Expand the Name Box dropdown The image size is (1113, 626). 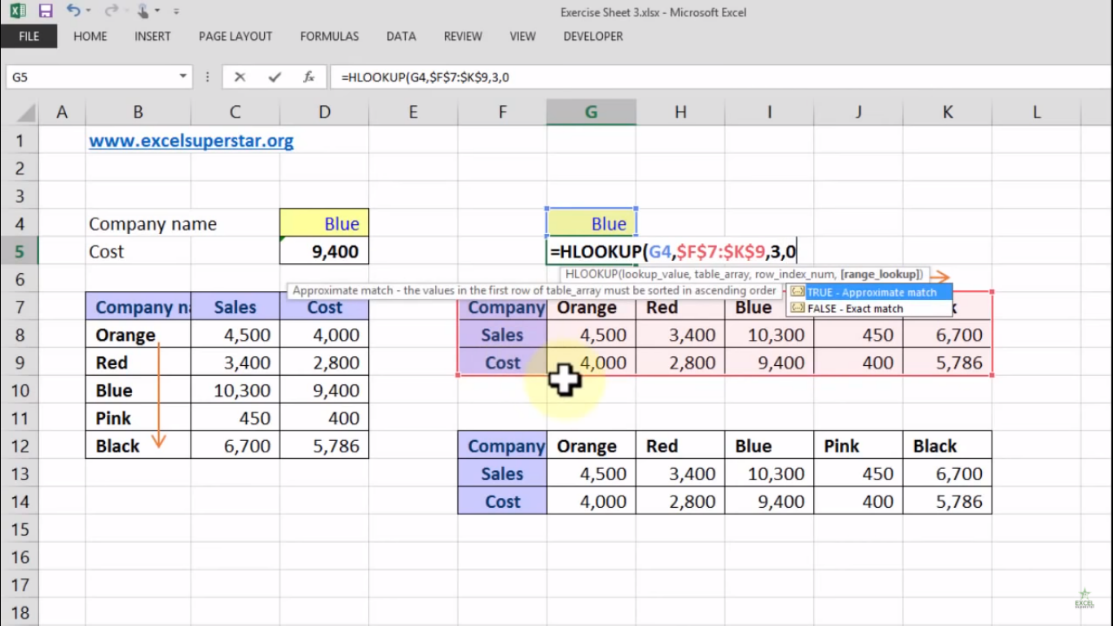[x=183, y=77]
